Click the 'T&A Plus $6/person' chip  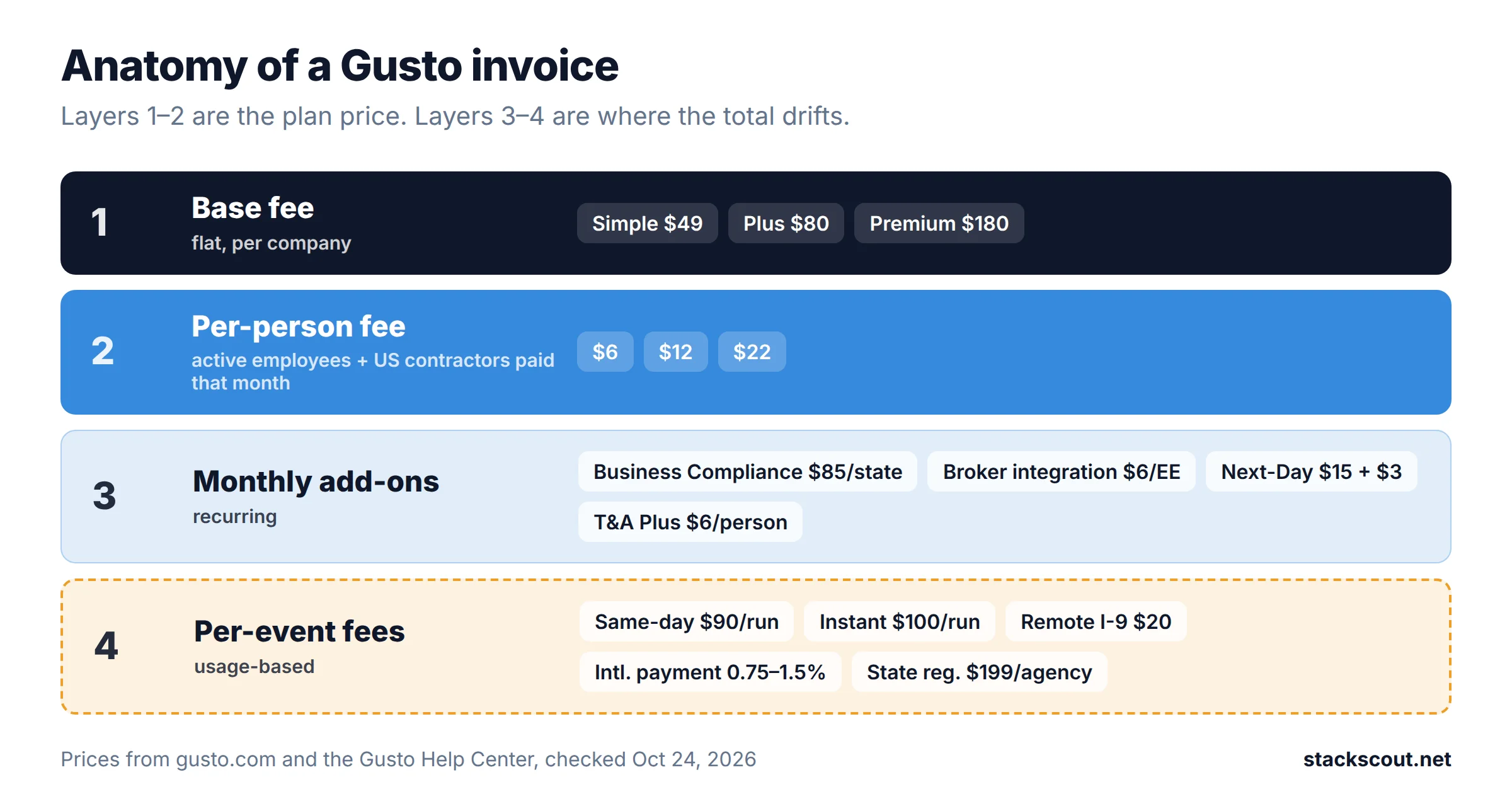coord(690,522)
